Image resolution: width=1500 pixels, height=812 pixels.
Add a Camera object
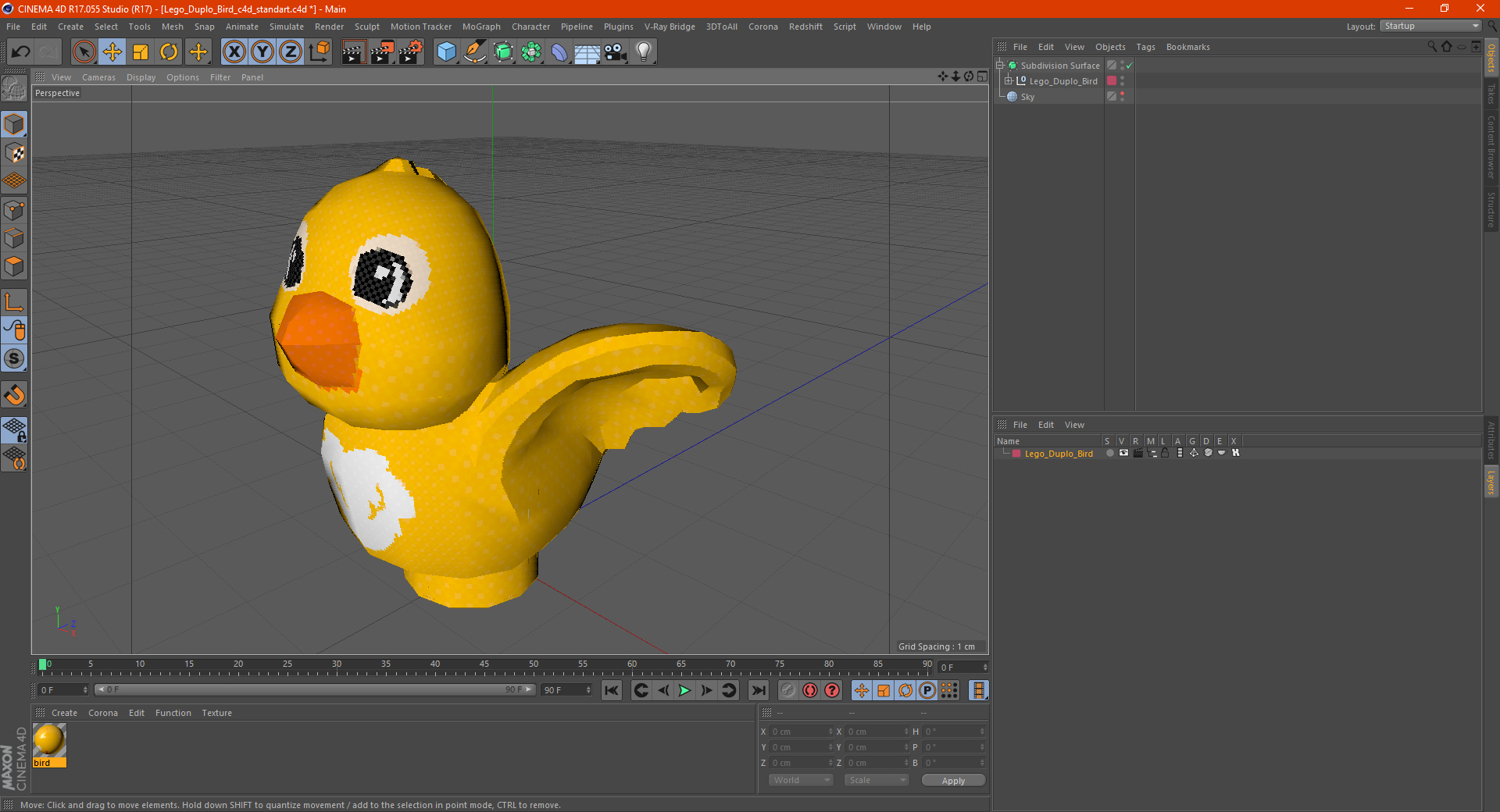(x=616, y=52)
